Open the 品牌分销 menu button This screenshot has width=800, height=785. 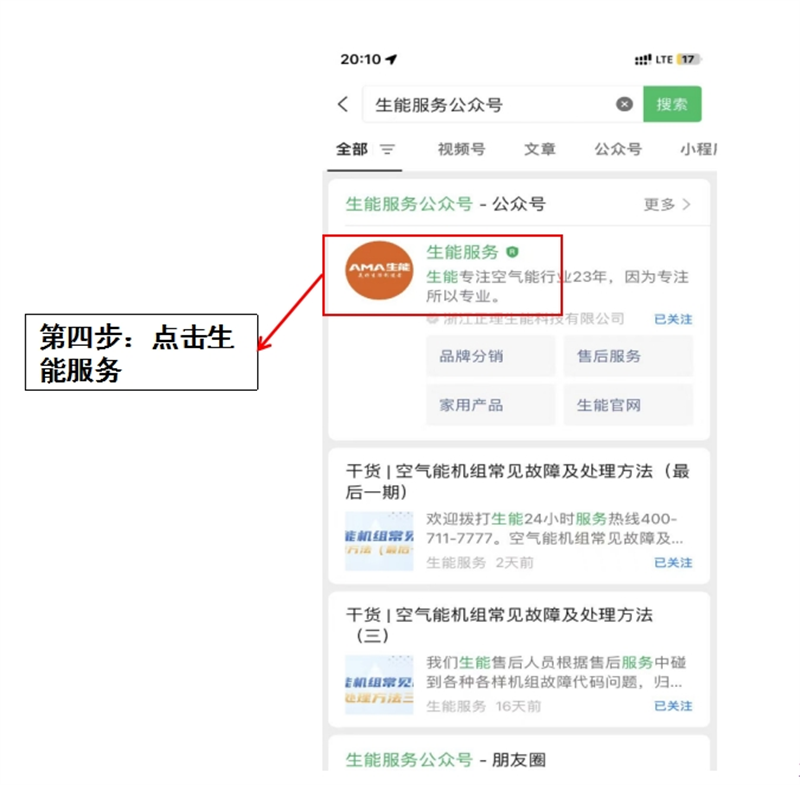tap(490, 356)
